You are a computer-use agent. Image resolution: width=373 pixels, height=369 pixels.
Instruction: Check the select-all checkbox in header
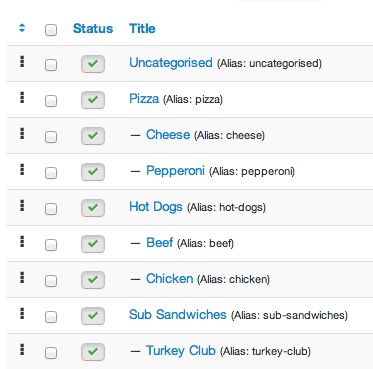pos(51,30)
